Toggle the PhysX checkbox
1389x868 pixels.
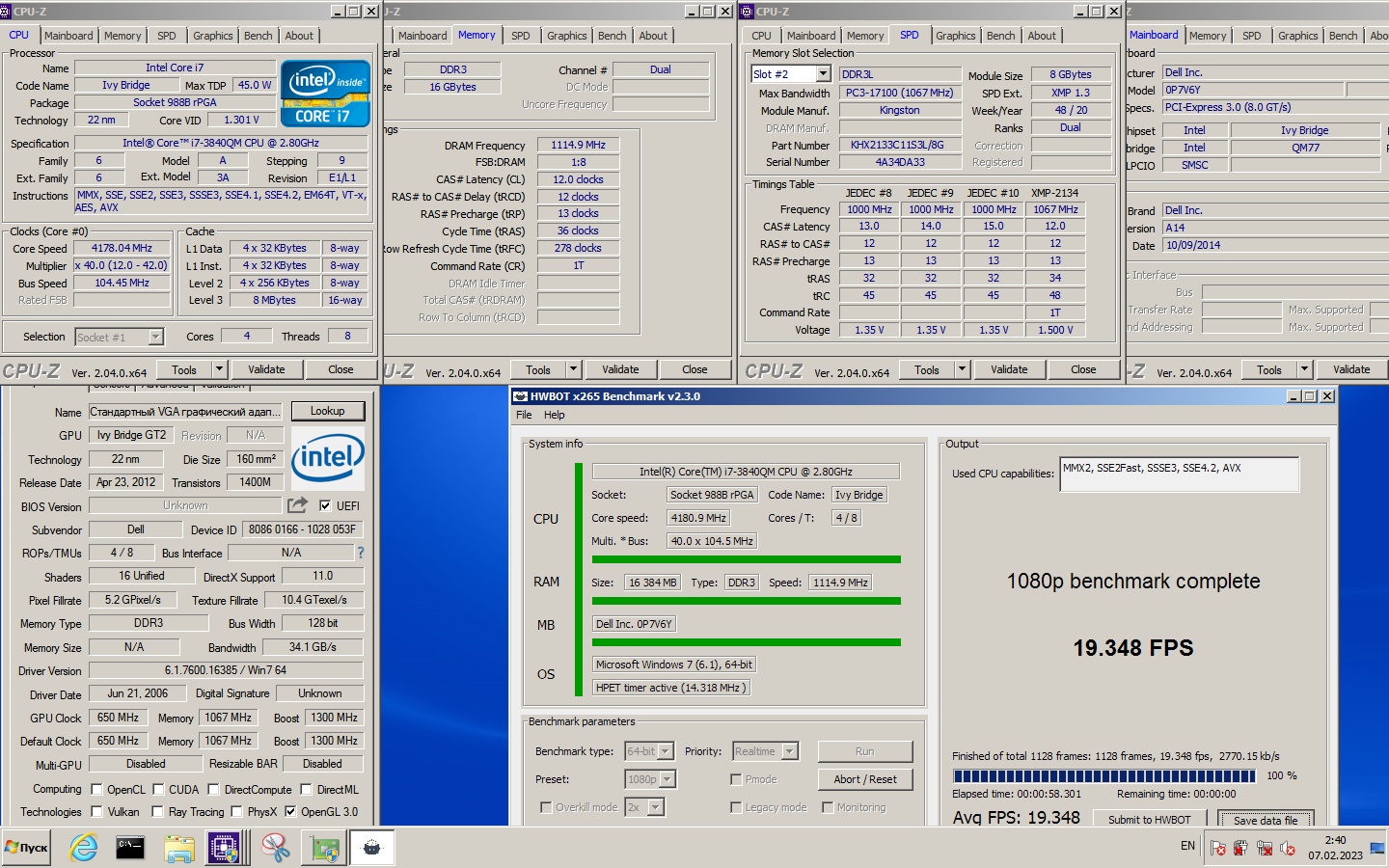tap(237, 811)
